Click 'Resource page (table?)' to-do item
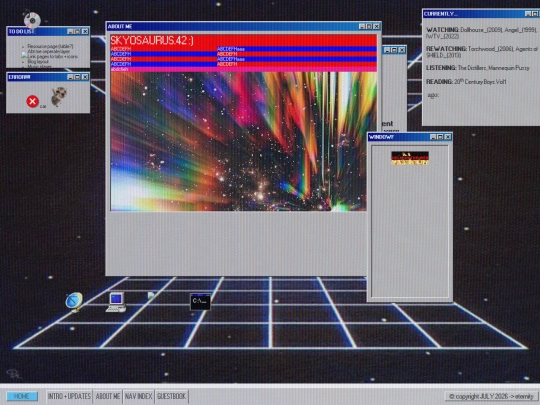 [50, 46]
